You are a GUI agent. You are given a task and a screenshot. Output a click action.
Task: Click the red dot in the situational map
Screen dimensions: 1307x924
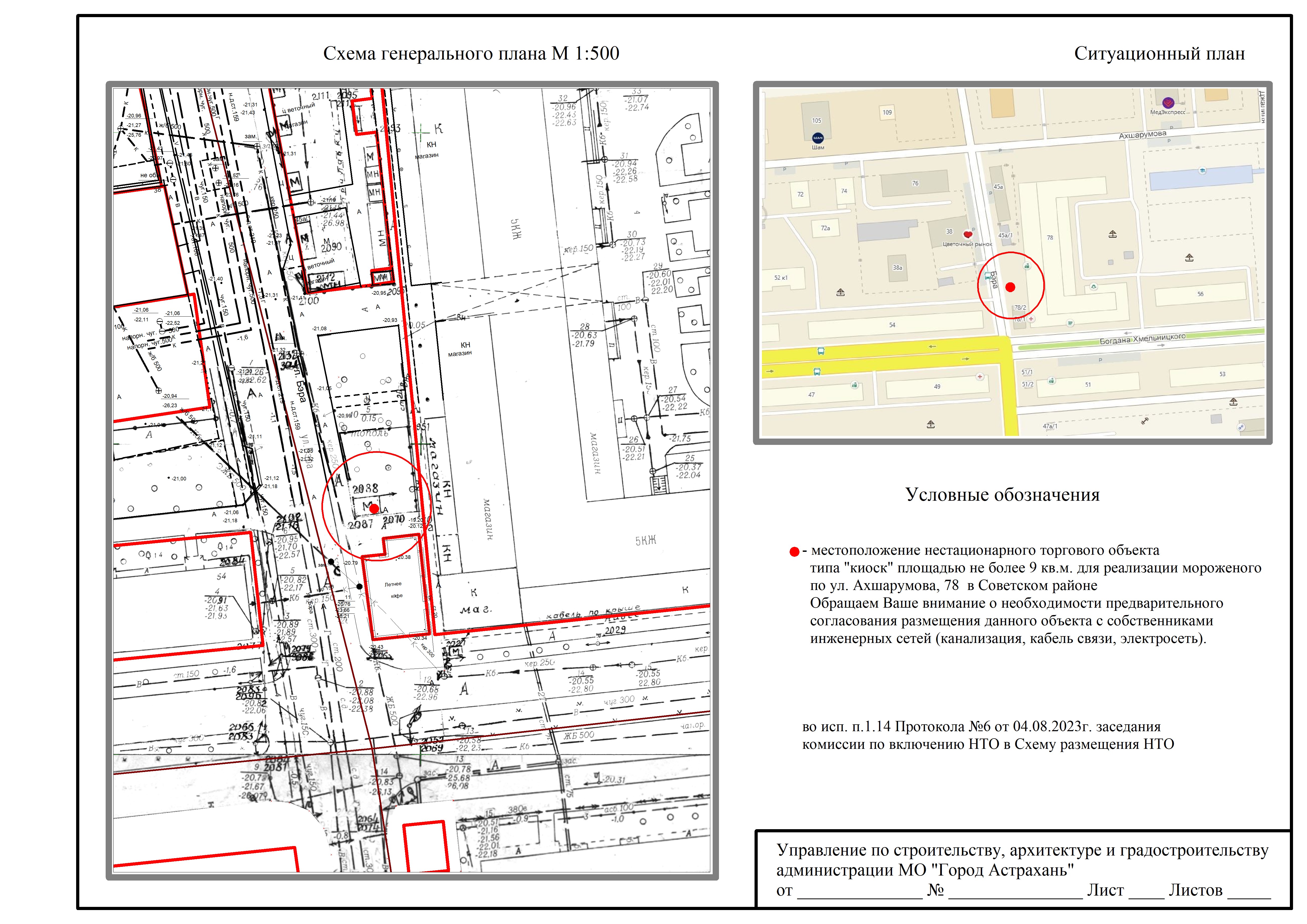click(1010, 287)
